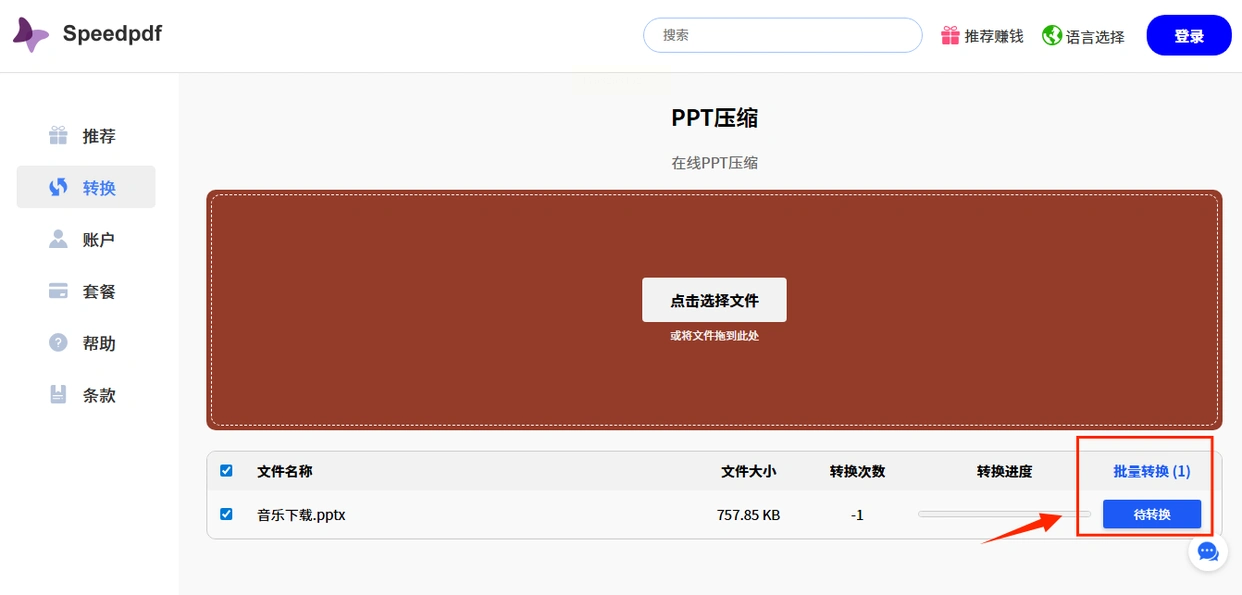Open the 帮助 sidebar menu item

[99, 343]
